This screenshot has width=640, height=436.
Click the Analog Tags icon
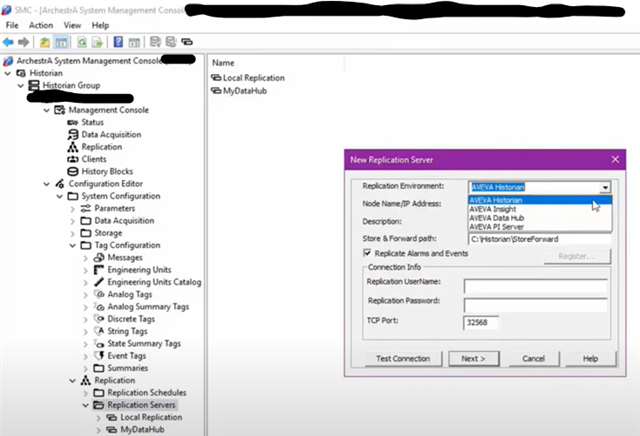(x=99, y=294)
